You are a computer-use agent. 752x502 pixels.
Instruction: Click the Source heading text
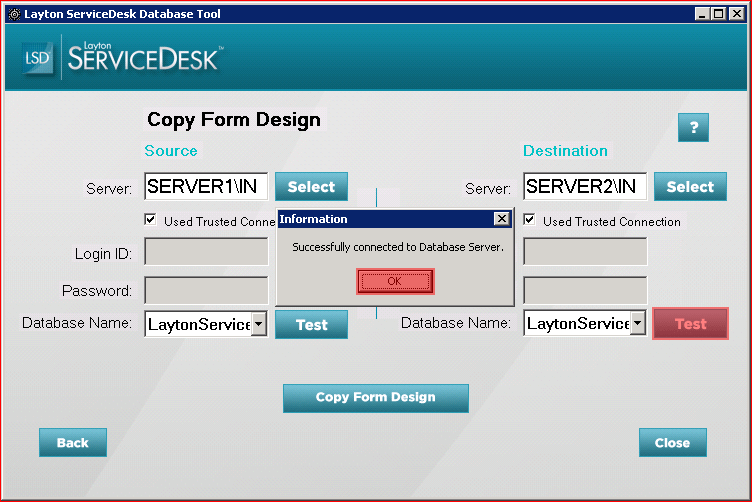pyautogui.click(x=171, y=151)
